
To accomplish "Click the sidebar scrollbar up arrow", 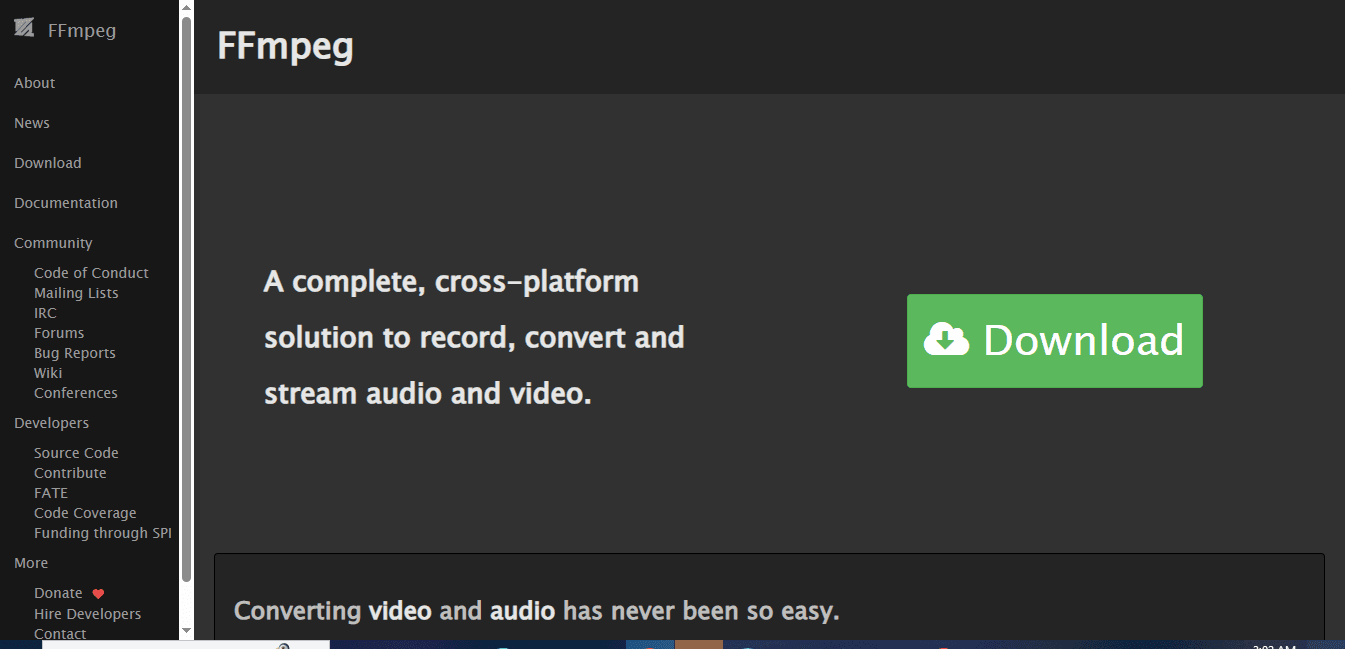I will coord(186,8).
